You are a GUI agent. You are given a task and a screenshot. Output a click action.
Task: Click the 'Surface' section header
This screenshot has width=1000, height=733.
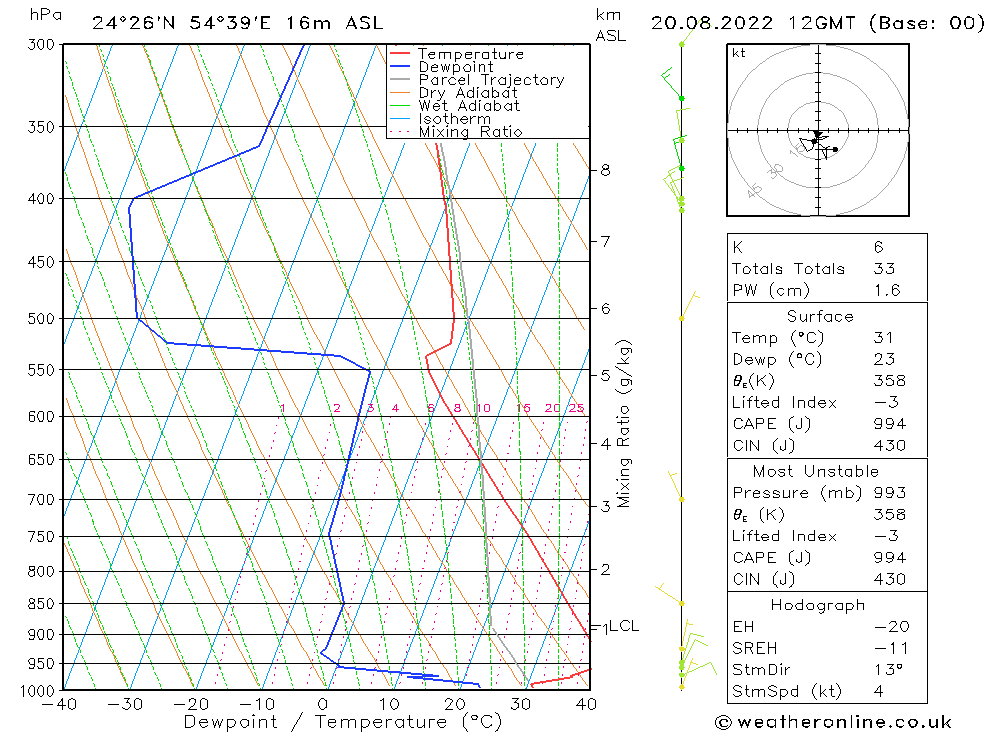click(820, 316)
